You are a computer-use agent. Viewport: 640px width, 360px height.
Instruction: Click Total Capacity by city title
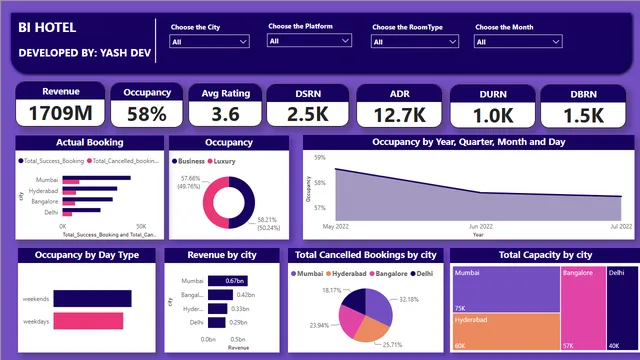coord(545,255)
